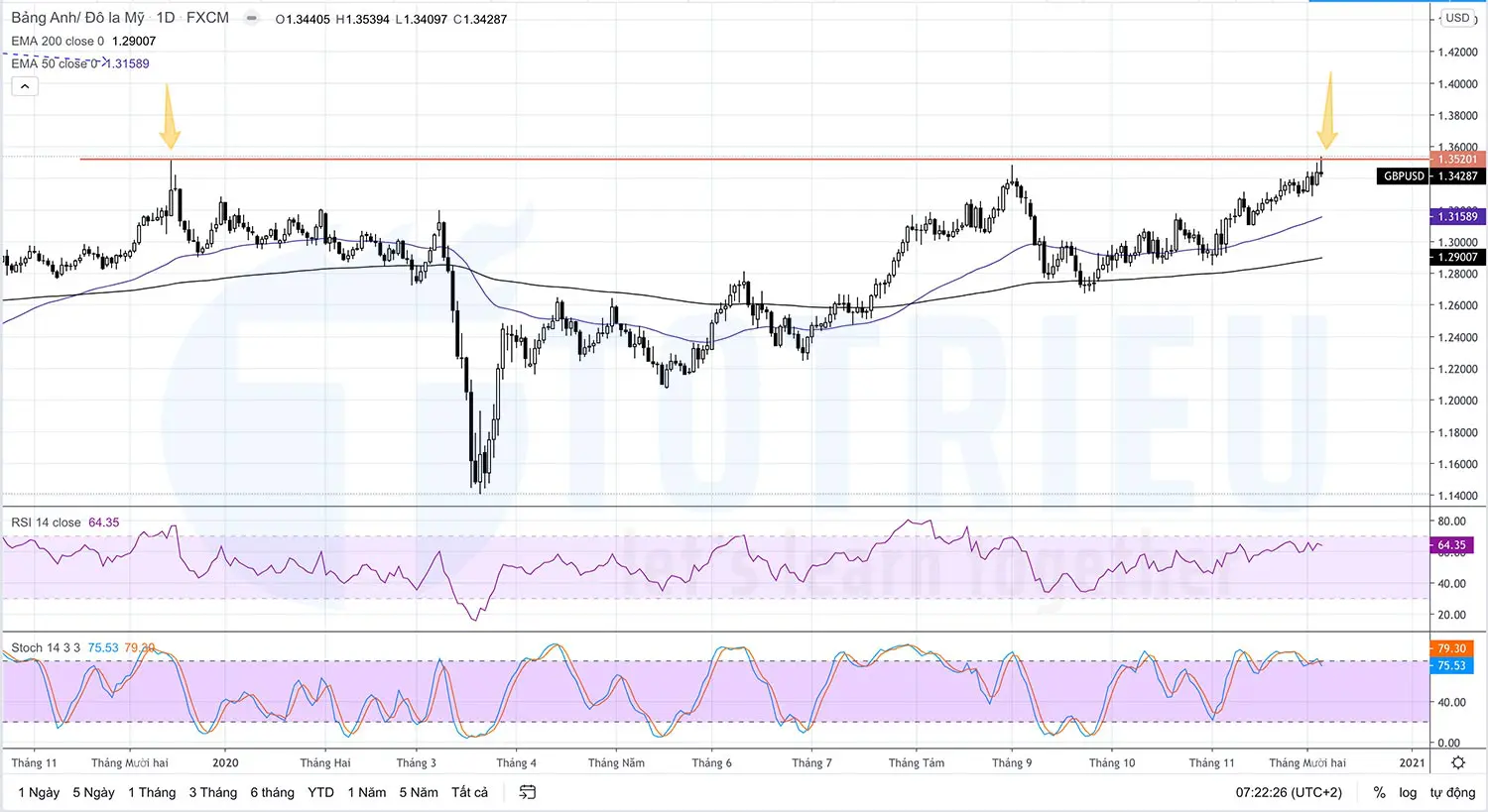1488x812 pixels.
Task: Toggle percentage scale with the % control
Action: point(1379,792)
